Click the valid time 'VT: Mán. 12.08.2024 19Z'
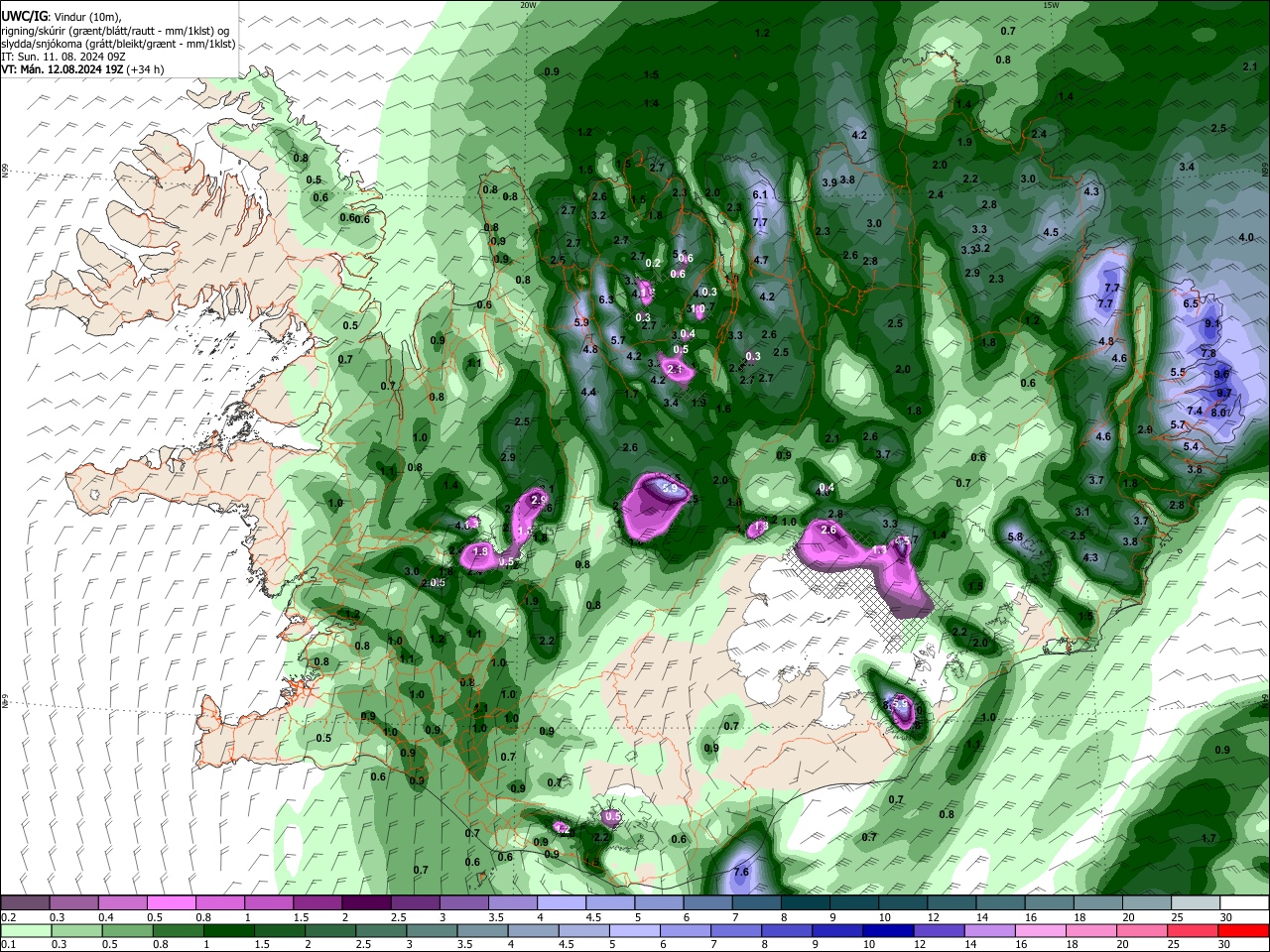Image resolution: width=1270 pixels, height=952 pixels. [62, 69]
